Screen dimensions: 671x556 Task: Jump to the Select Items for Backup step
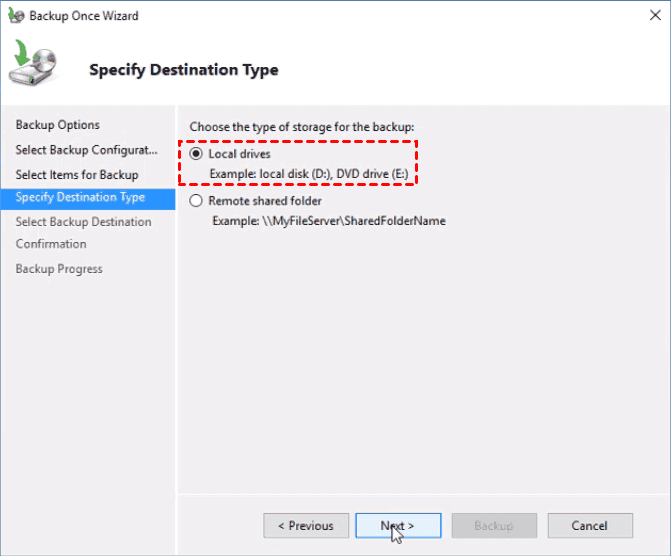(77, 175)
